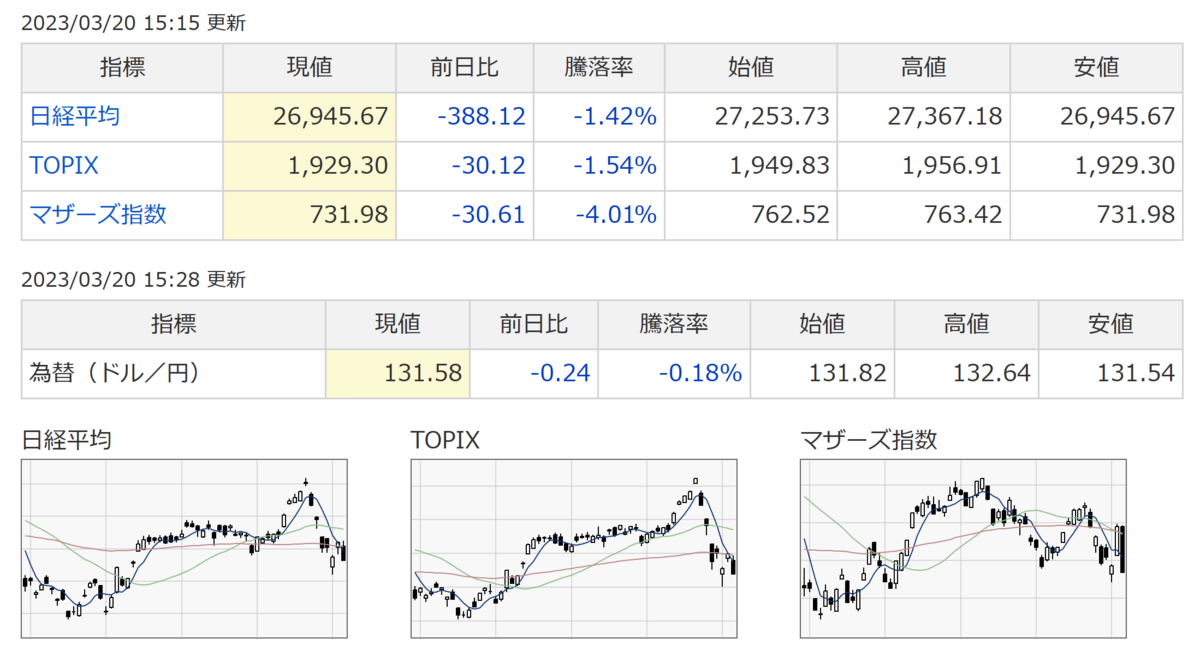
Task: Click the 高値 header in first table
Action: [923, 68]
